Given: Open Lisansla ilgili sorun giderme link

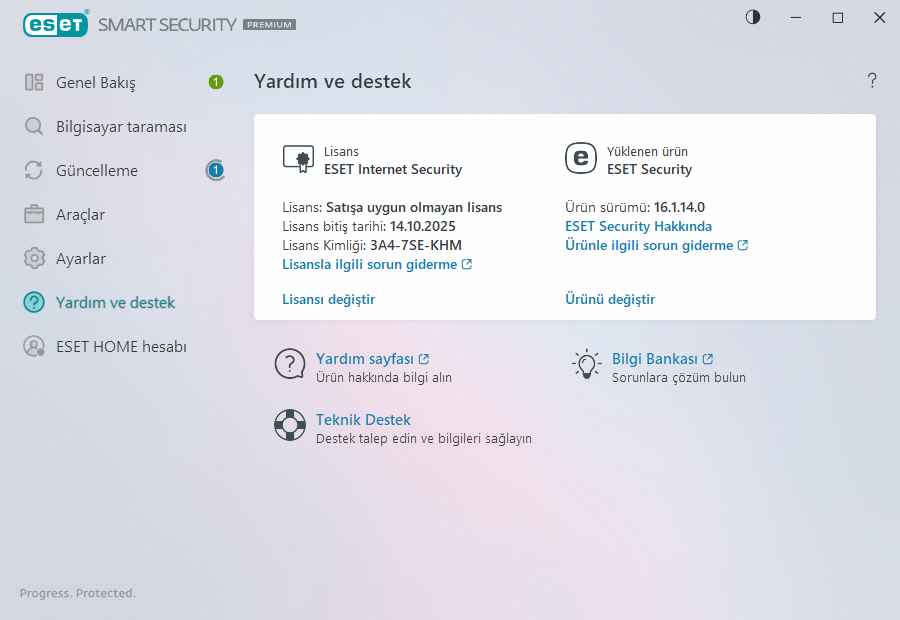Looking at the screenshot, I should coord(377,265).
